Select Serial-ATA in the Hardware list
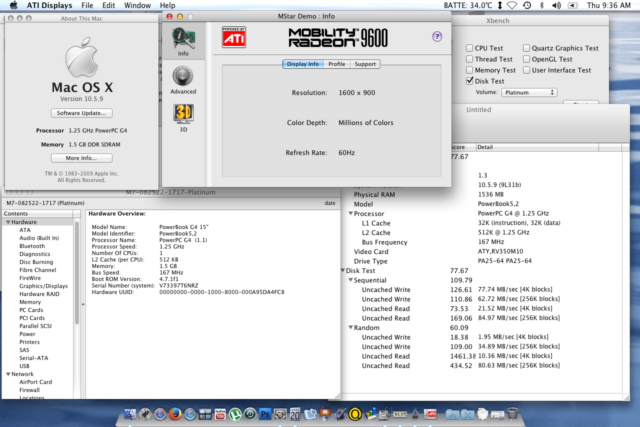The height and width of the screenshot is (427, 640). 33,358
